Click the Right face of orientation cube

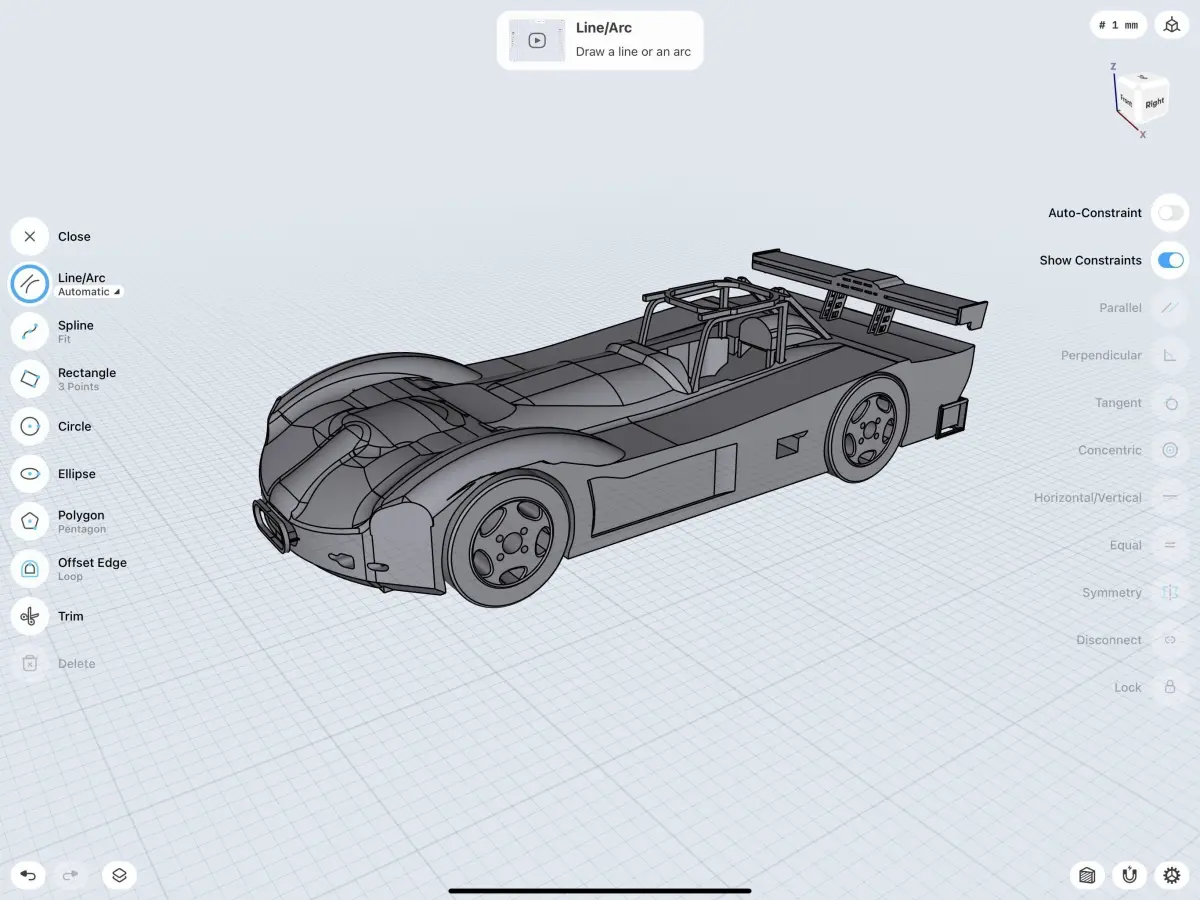click(1155, 103)
